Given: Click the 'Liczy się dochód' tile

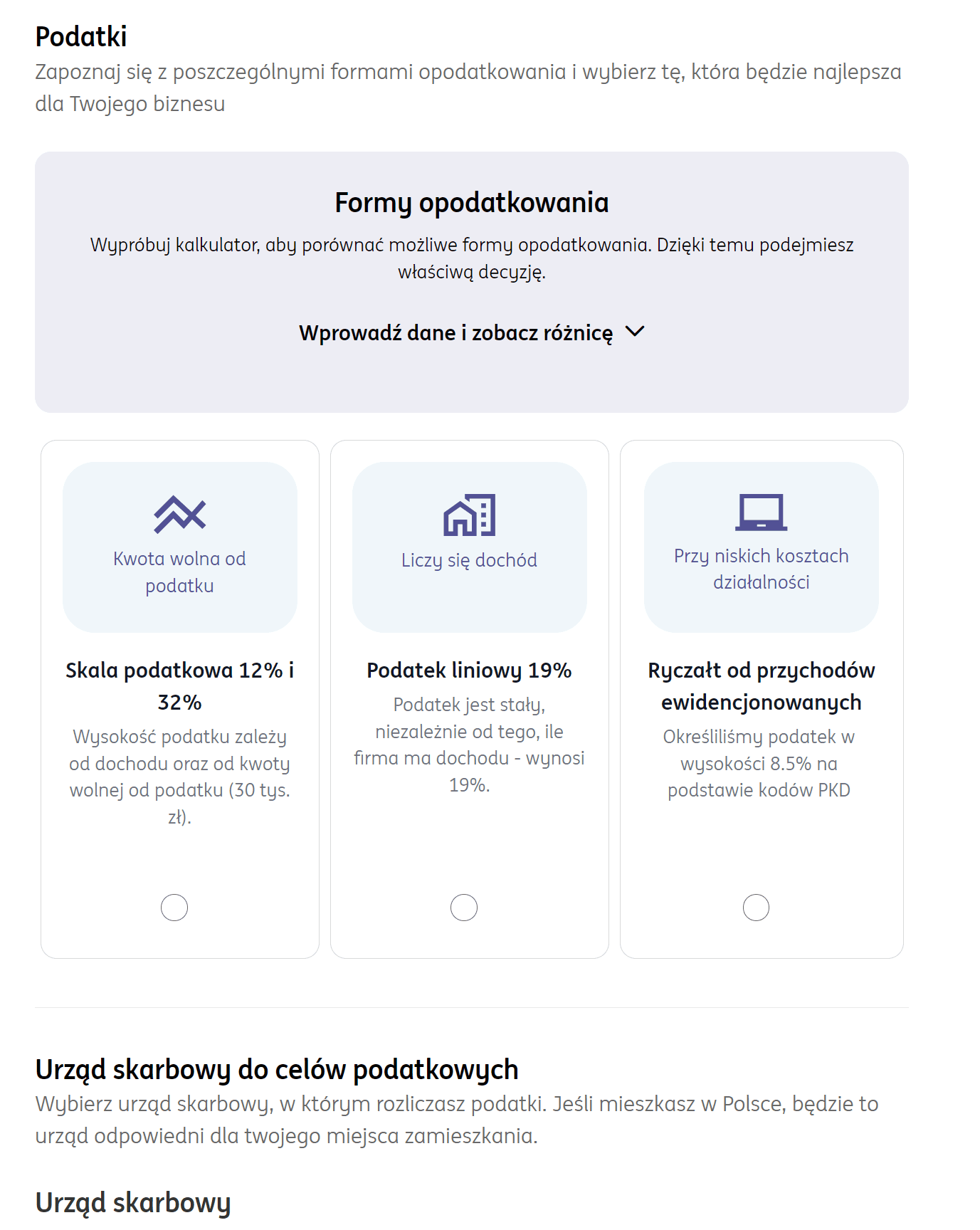Looking at the screenshot, I should [x=470, y=547].
